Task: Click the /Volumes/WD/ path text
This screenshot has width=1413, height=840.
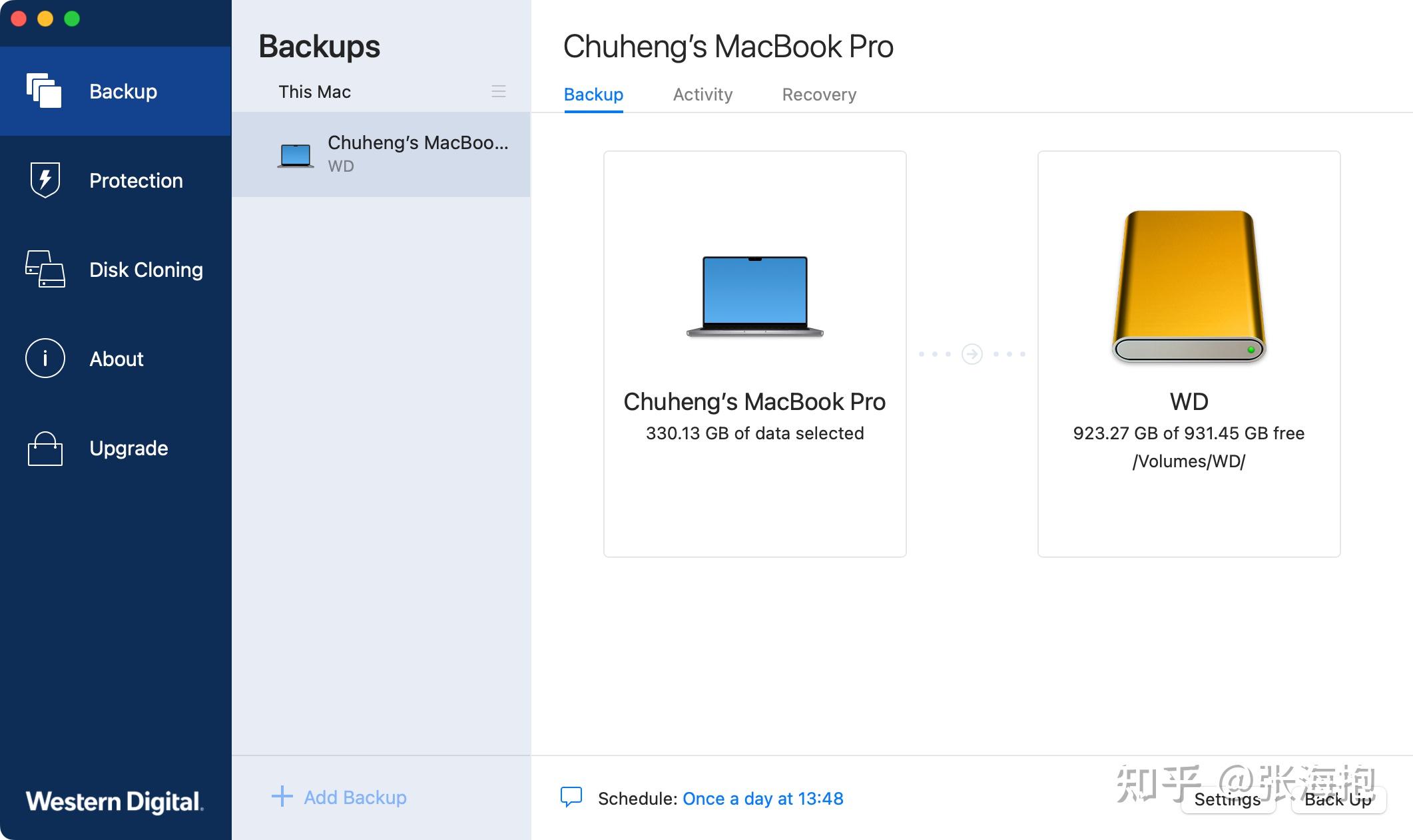Action: click(1189, 461)
